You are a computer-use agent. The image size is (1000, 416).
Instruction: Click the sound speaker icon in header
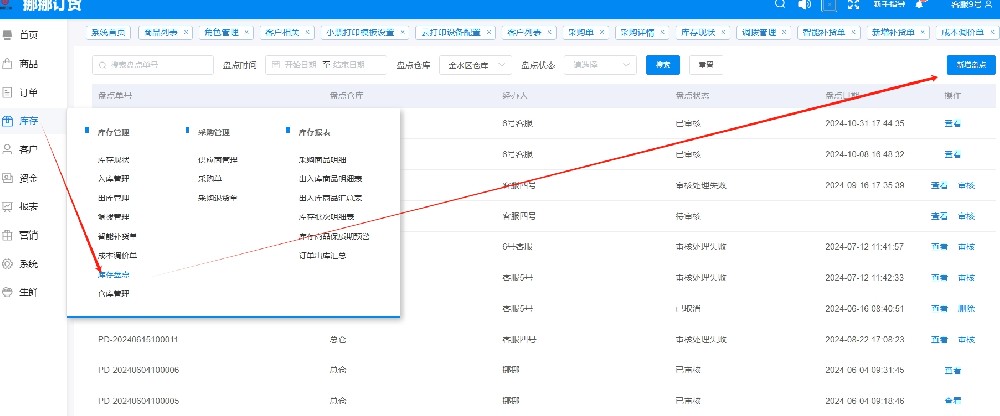805,5
